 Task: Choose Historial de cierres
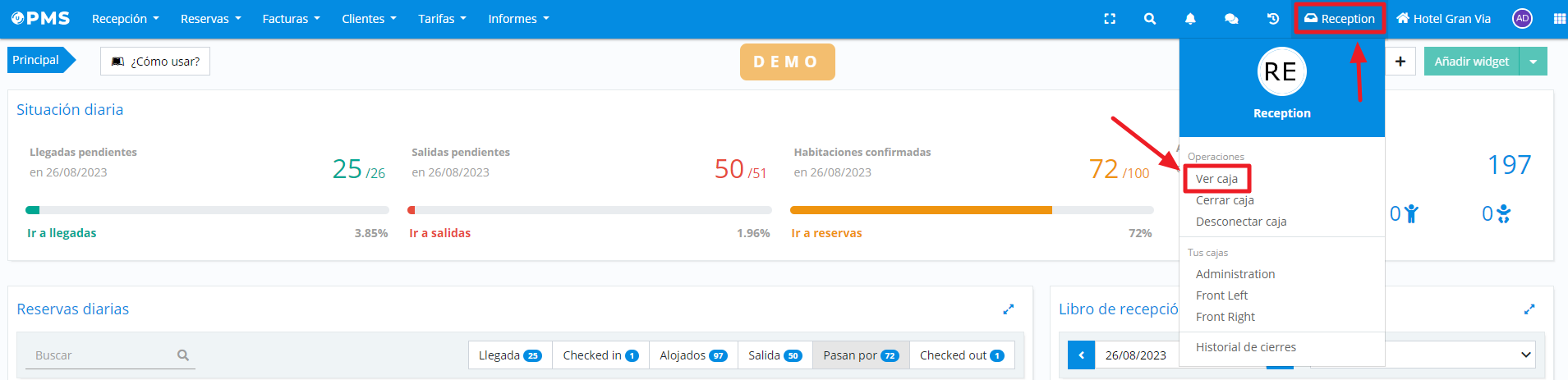coord(1245,347)
